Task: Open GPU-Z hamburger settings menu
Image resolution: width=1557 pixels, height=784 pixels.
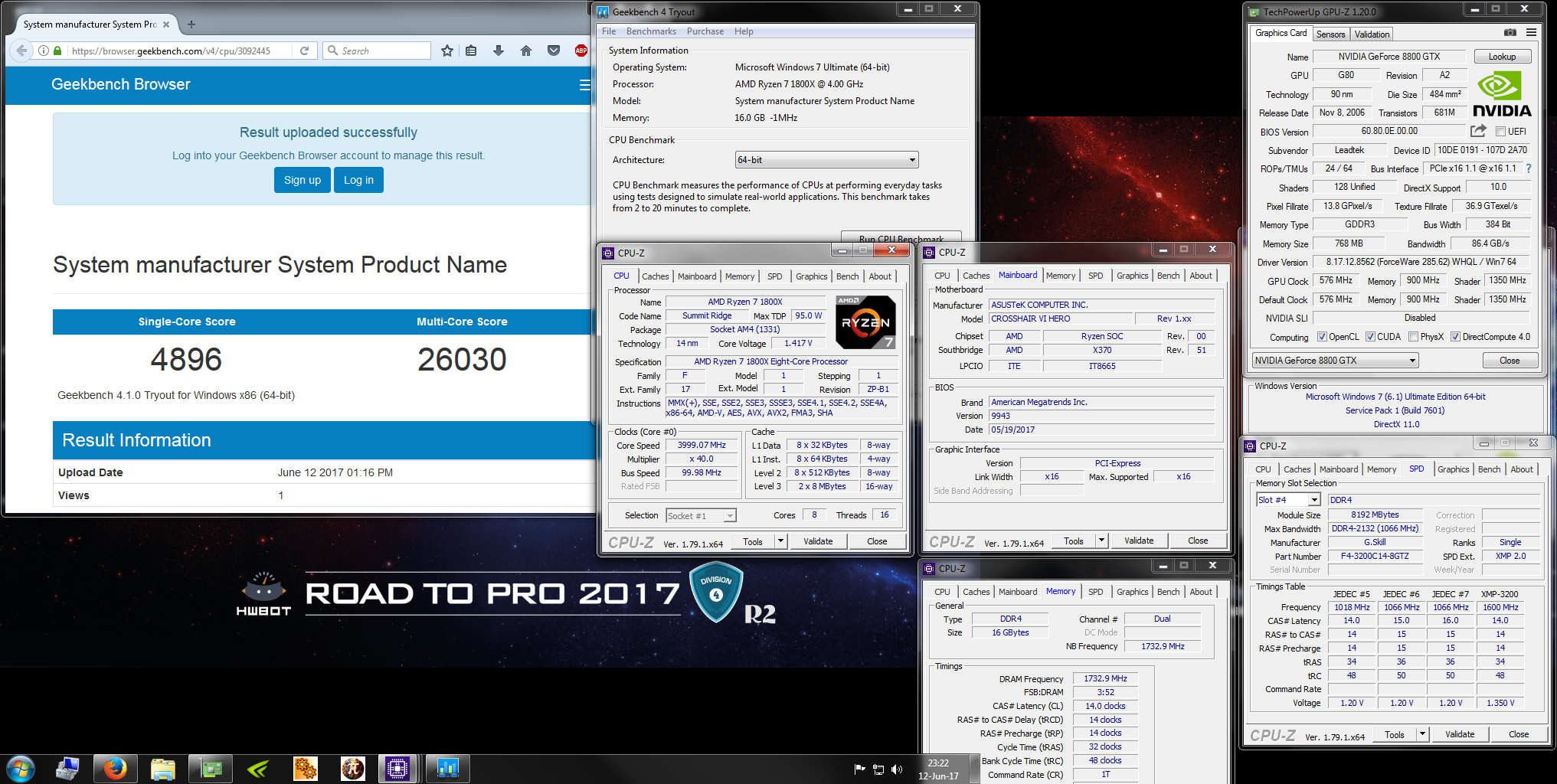Action: (1531, 33)
